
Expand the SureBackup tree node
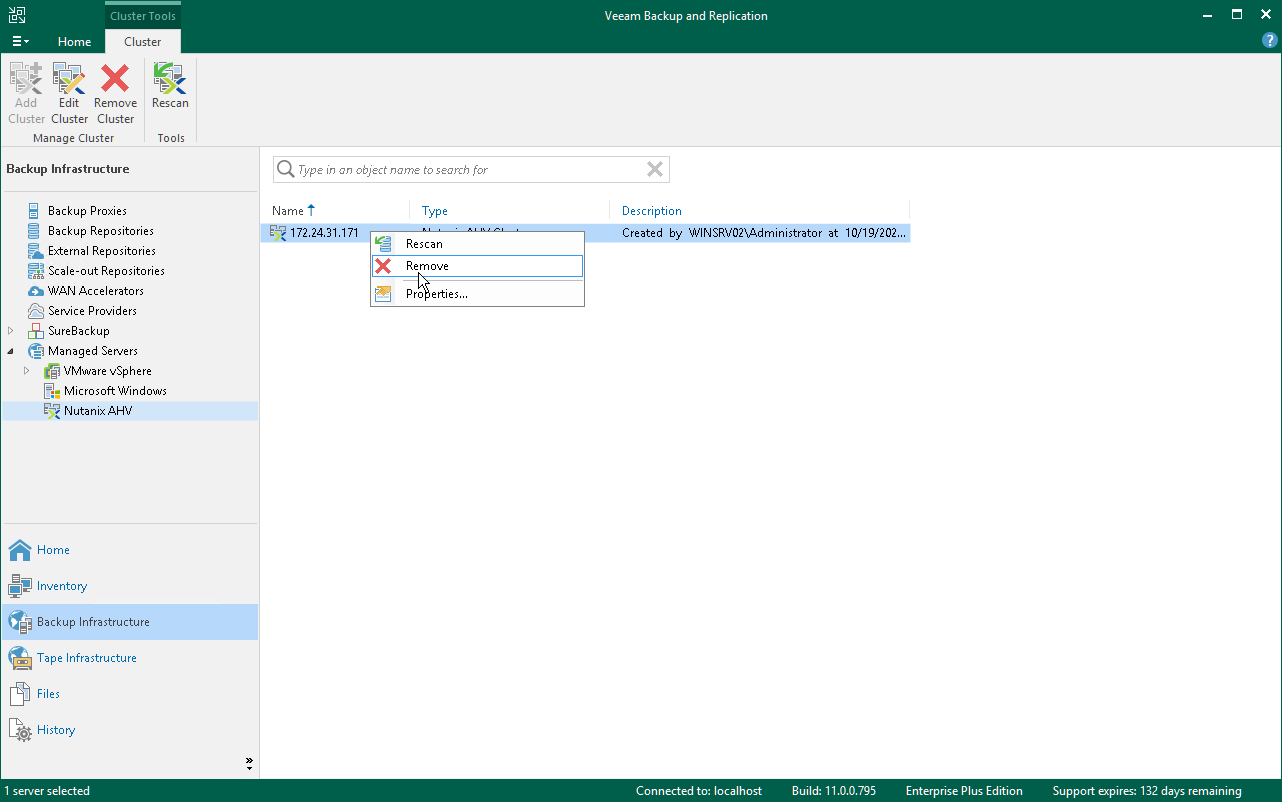pyautogui.click(x=11, y=331)
